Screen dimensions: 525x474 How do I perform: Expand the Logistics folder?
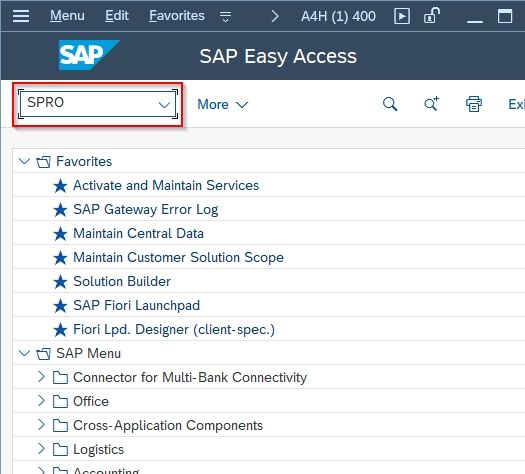click(x=41, y=449)
